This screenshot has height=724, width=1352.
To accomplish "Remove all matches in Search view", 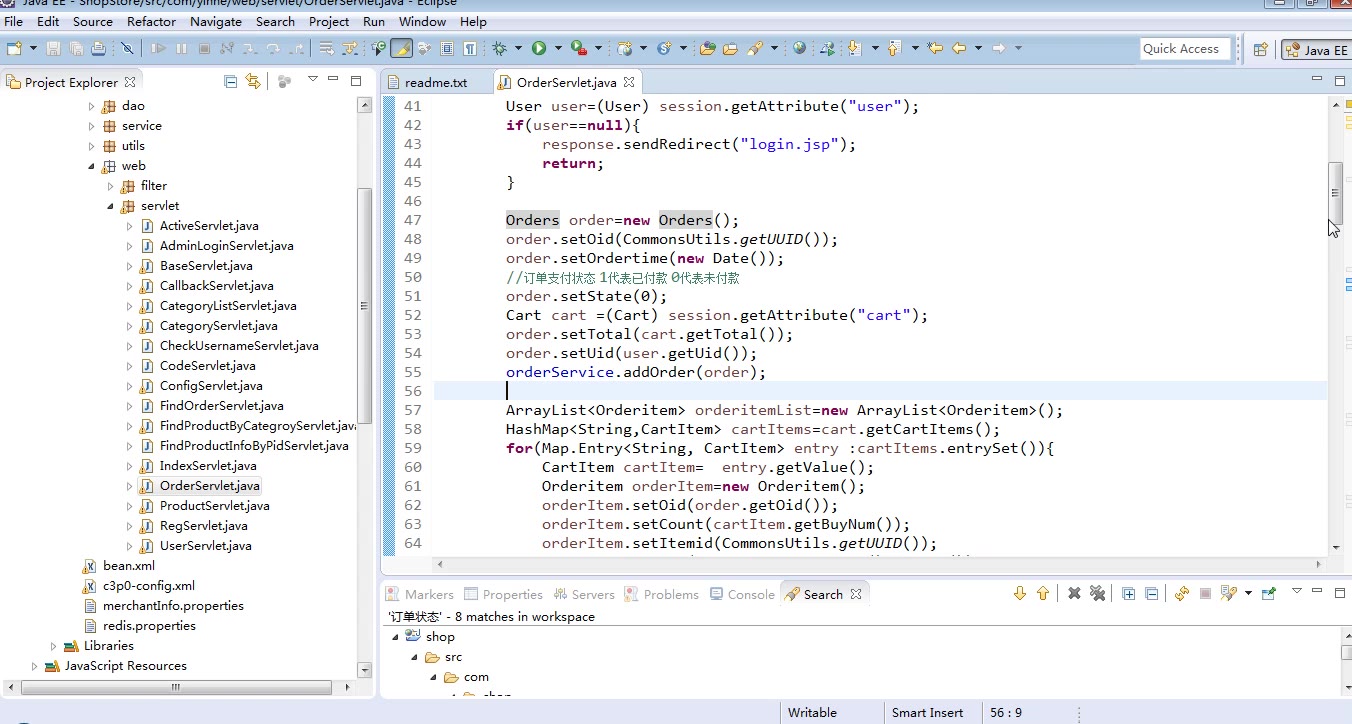I will [1097, 594].
